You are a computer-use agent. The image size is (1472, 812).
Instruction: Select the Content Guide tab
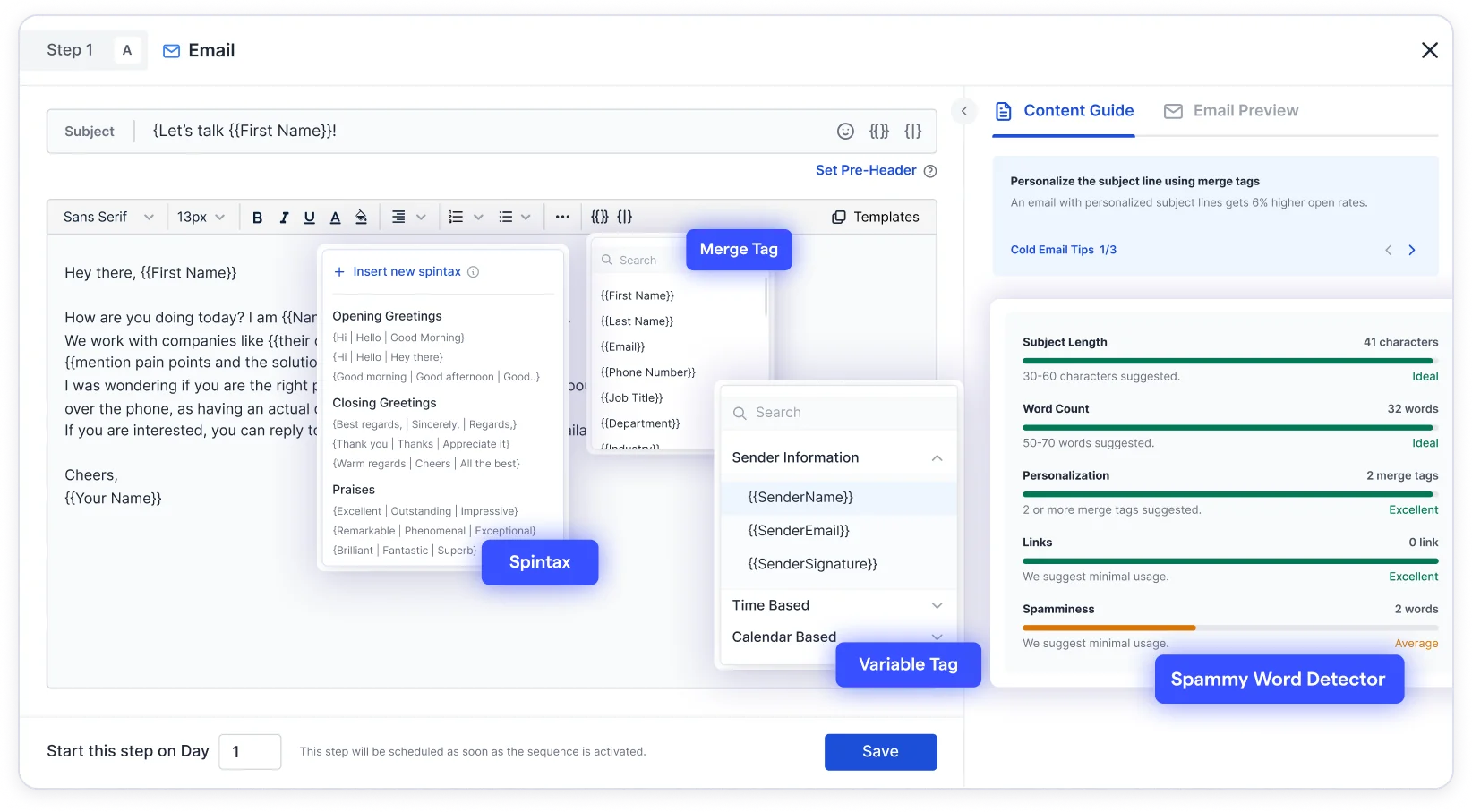tap(1065, 111)
